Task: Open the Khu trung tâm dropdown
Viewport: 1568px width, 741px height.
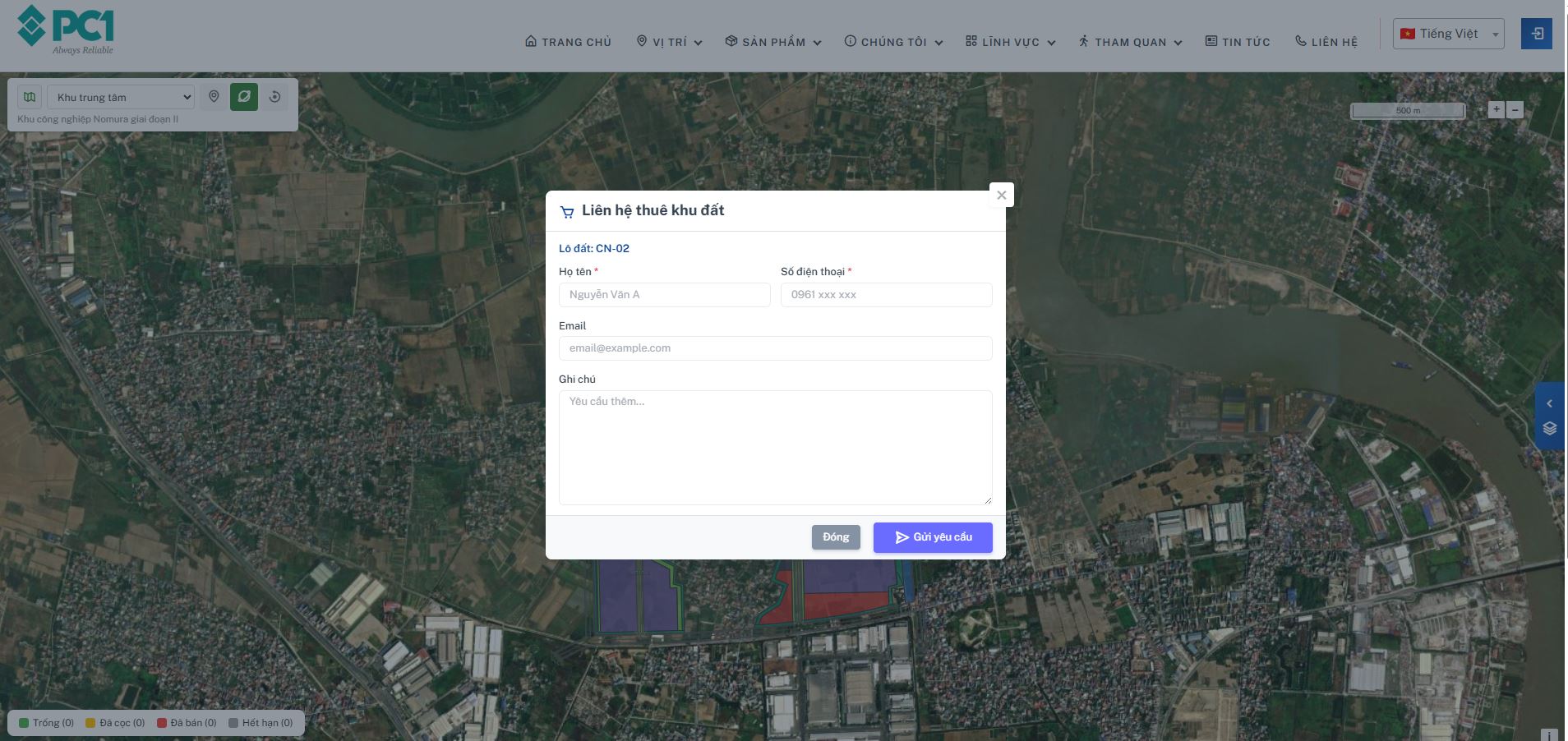Action: (121, 97)
